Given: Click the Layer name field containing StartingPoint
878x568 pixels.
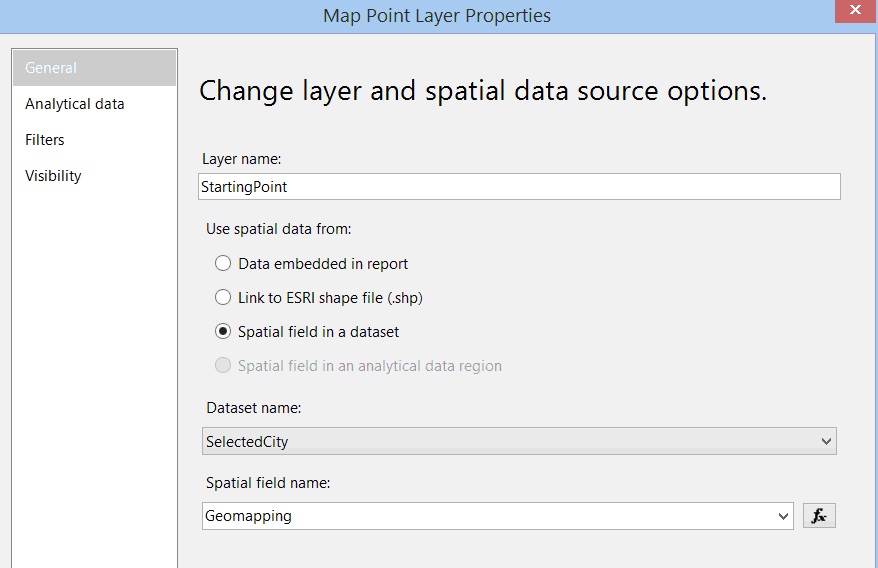Looking at the screenshot, I should pos(519,187).
